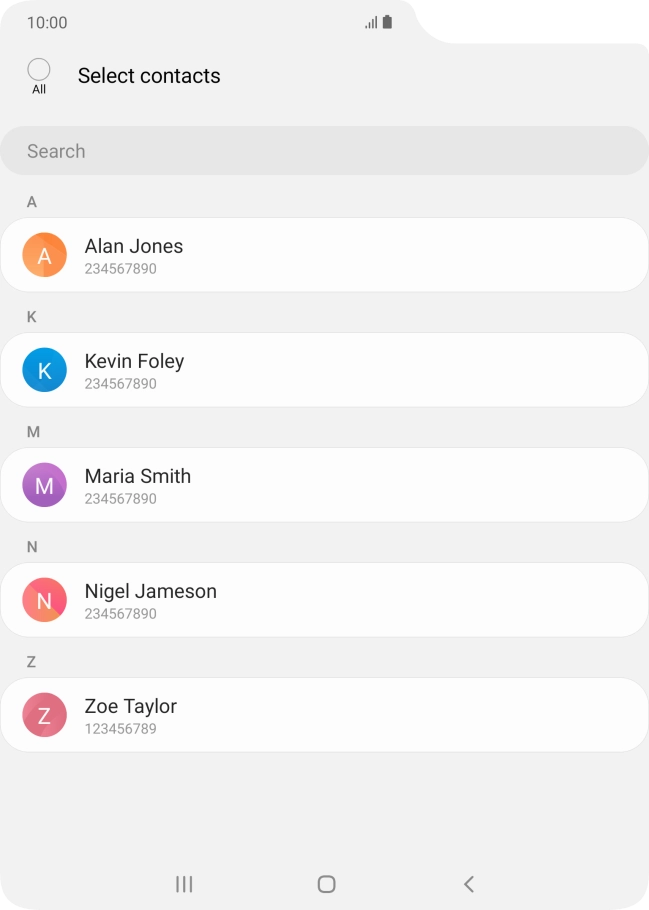The width and height of the screenshot is (649, 910).
Task: Tap Nigel Jameson pink avatar icon
Action: 44,600
